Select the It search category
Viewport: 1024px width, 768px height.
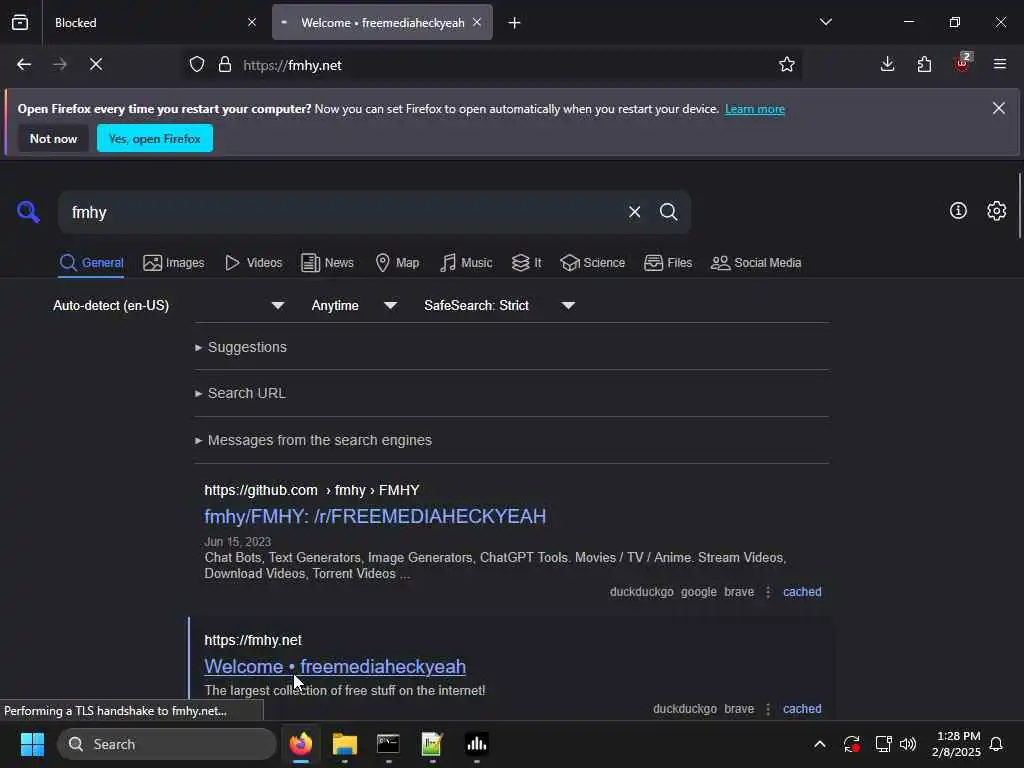(526, 263)
